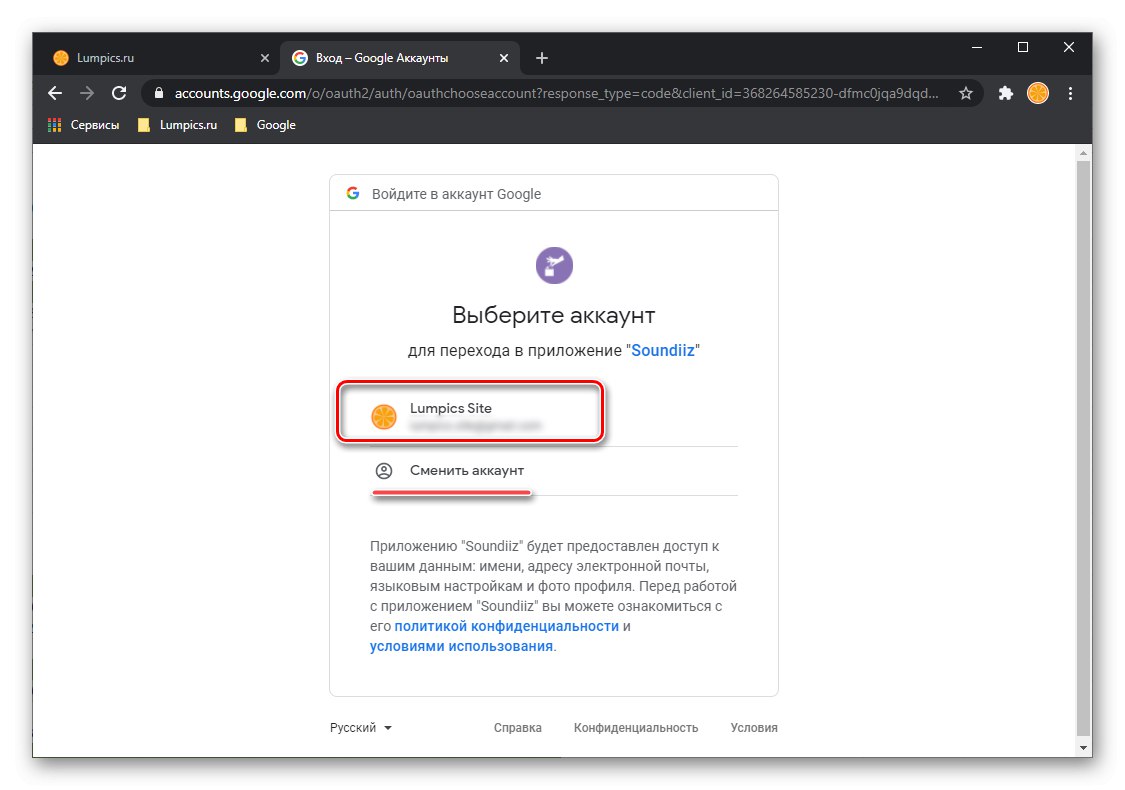Reload the page with the refresh icon
Screen dimensions: 1125x790
119,93
